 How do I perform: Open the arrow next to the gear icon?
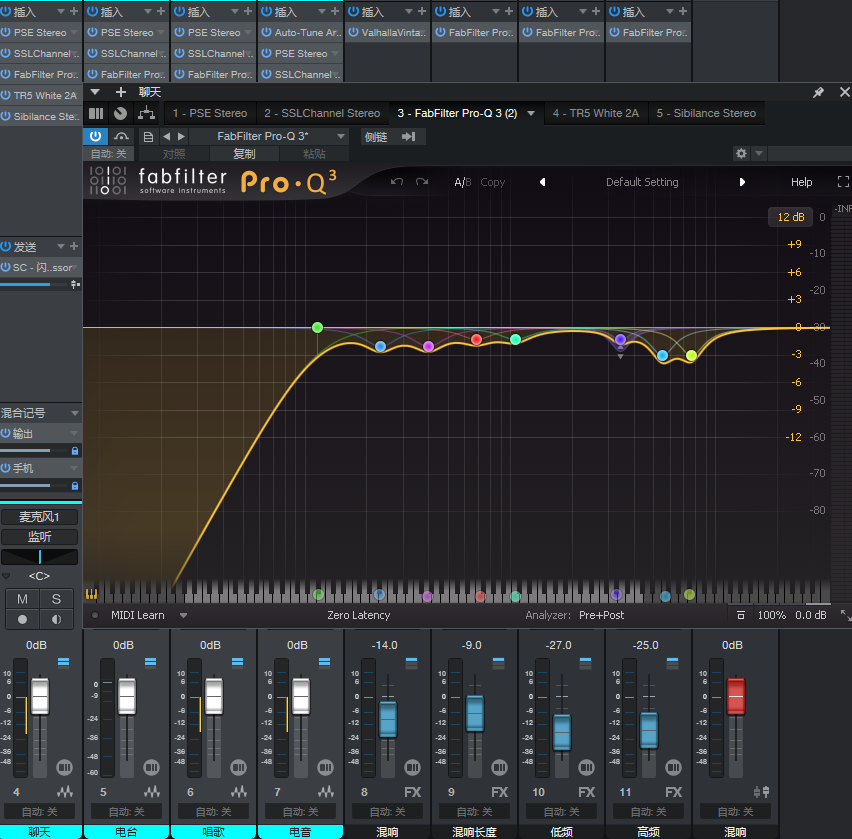click(x=759, y=154)
